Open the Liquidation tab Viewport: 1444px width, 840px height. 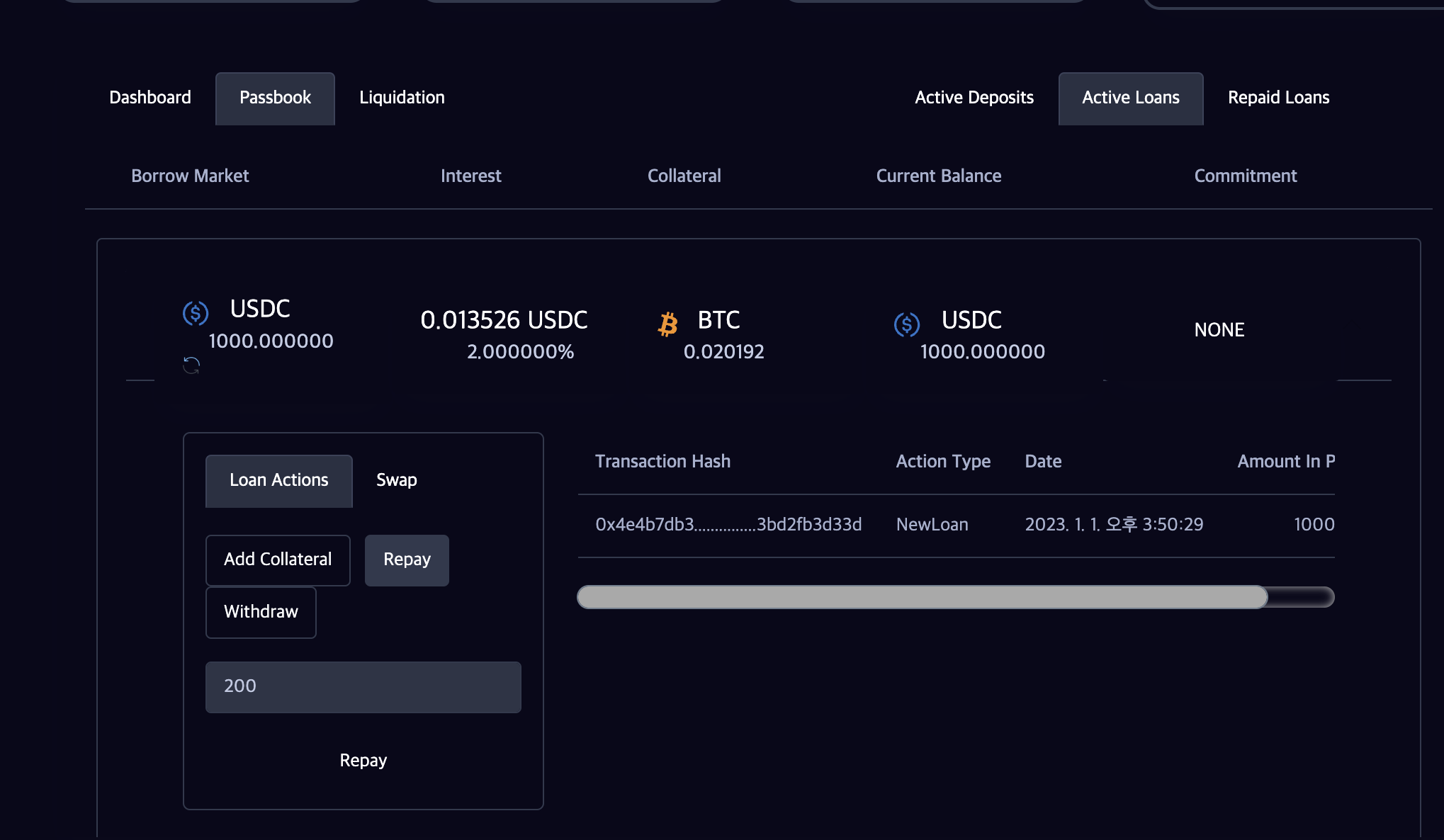(402, 98)
